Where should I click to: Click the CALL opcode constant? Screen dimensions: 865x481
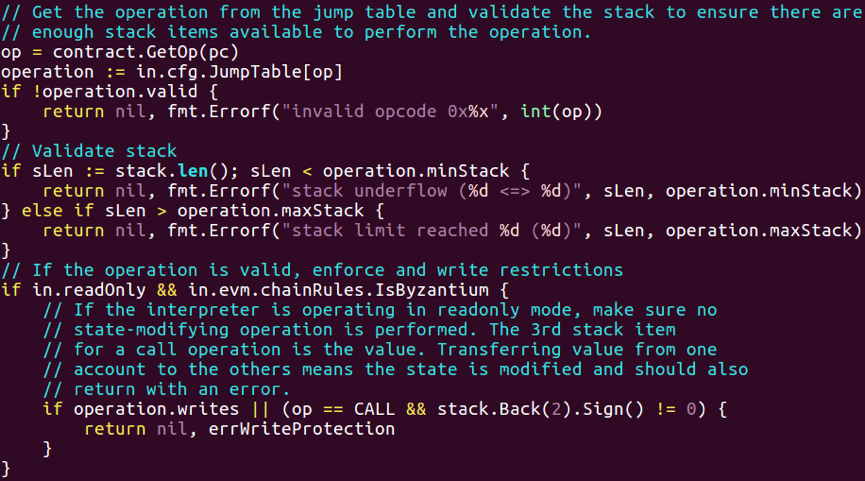pyautogui.click(x=374, y=409)
